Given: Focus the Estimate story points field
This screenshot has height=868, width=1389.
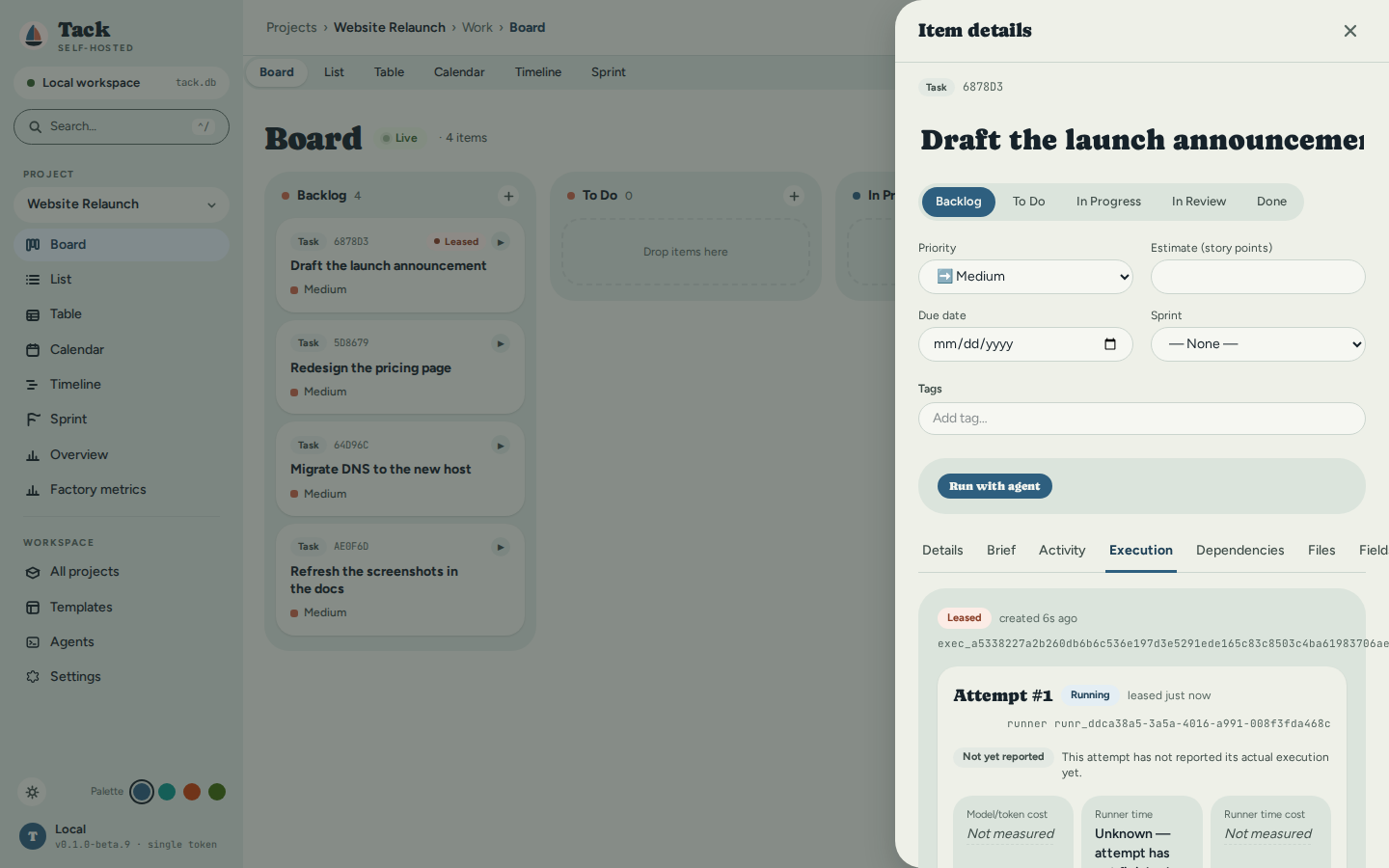Looking at the screenshot, I should [x=1258, y=277].
